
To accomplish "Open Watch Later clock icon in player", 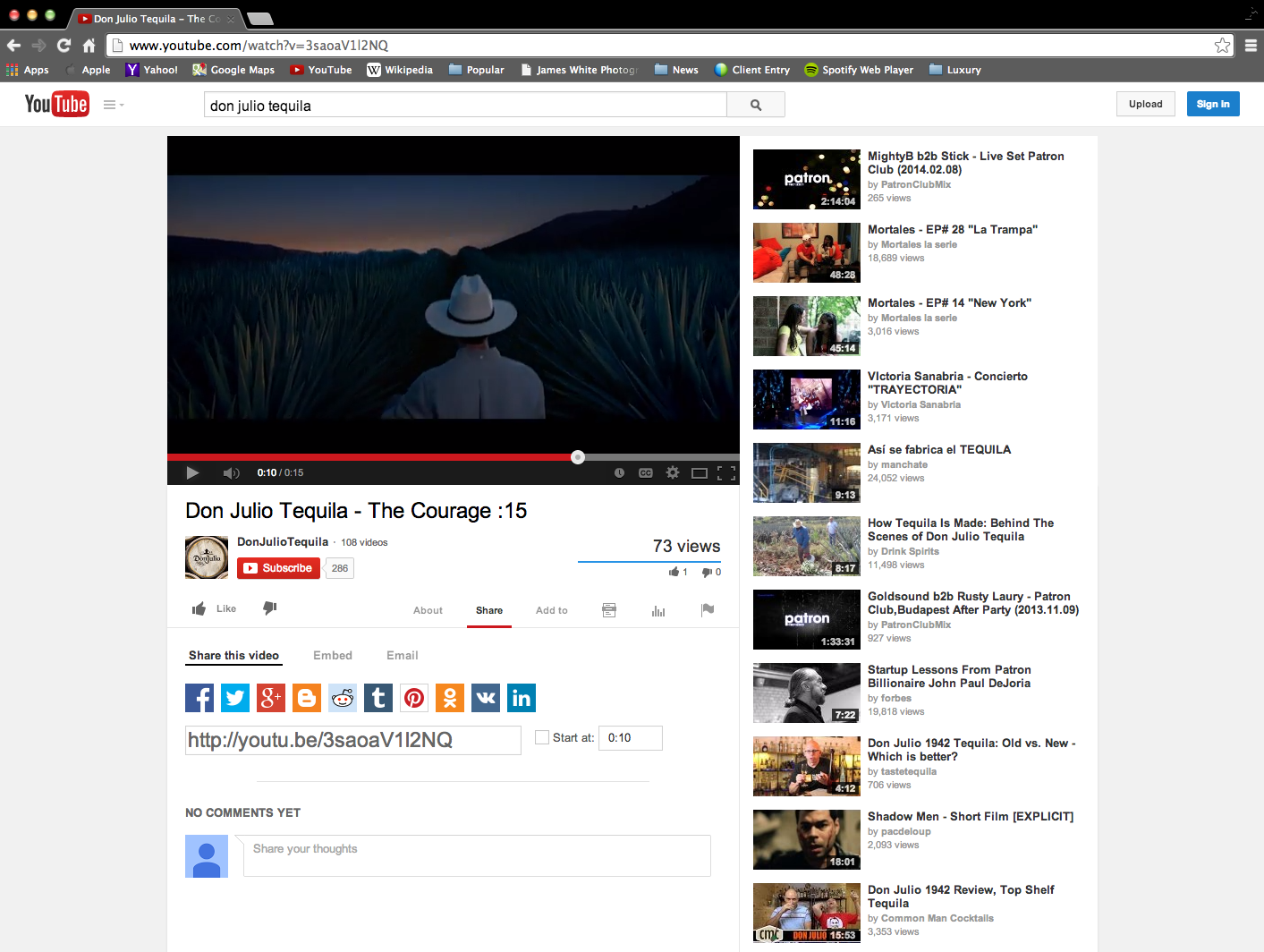I will click(x=619, y=472).
